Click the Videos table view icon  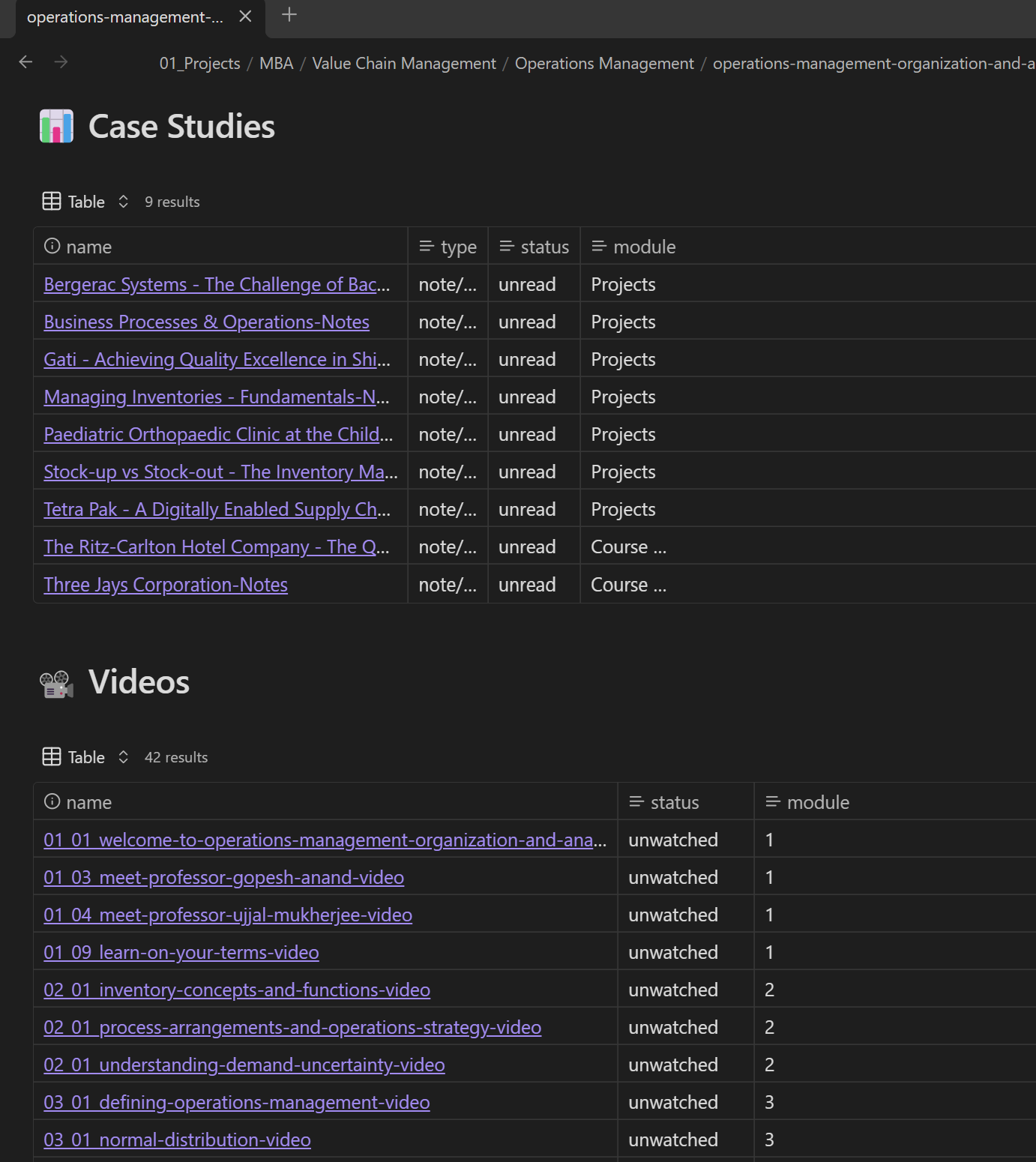click(52, 757)
